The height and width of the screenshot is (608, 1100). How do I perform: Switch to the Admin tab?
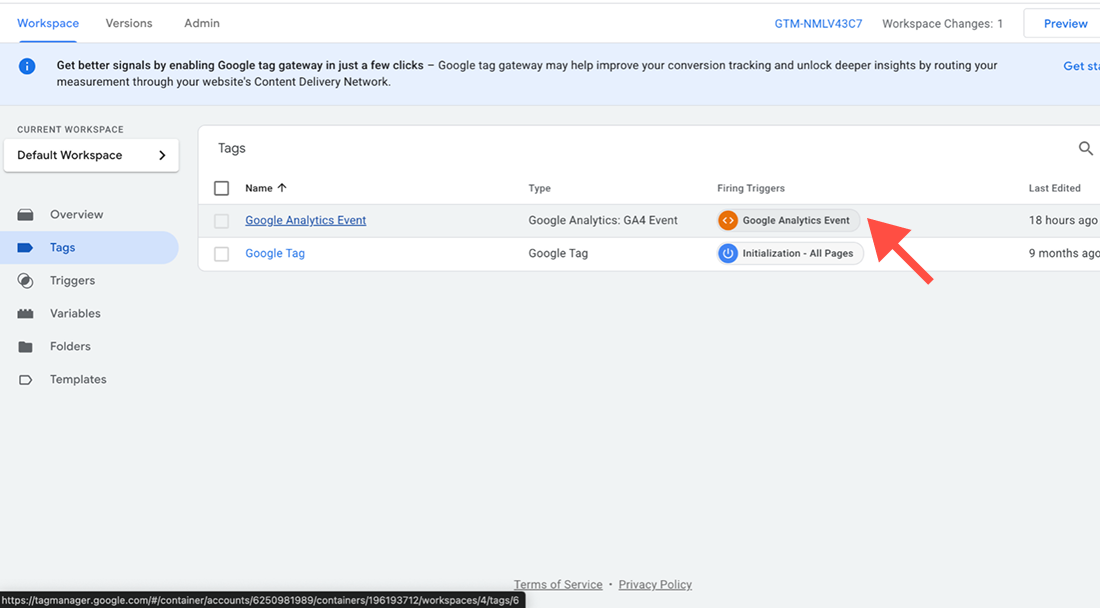(x=202, y=23)
